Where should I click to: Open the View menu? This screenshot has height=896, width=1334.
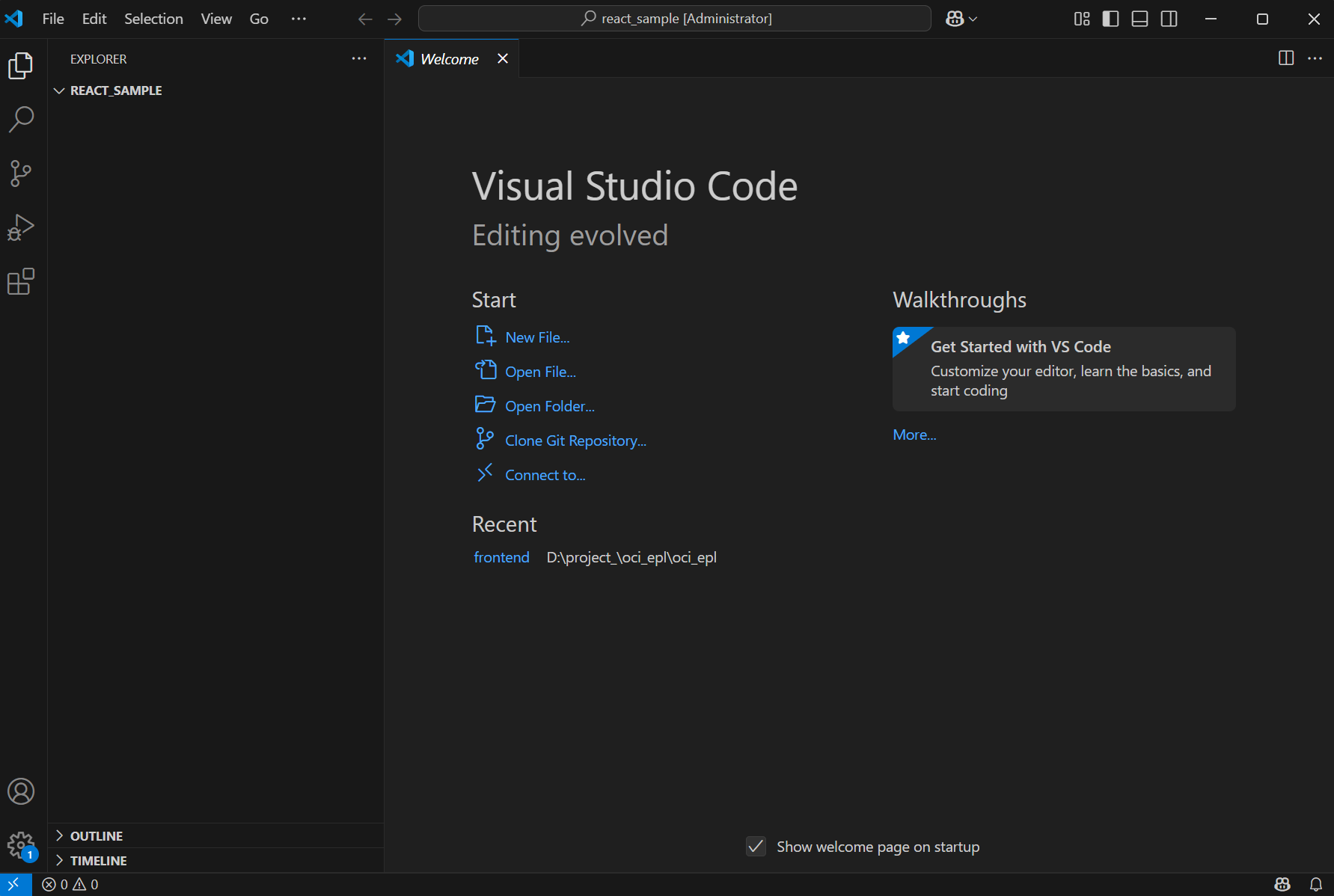pyautogui.click(x=216, y=19)
